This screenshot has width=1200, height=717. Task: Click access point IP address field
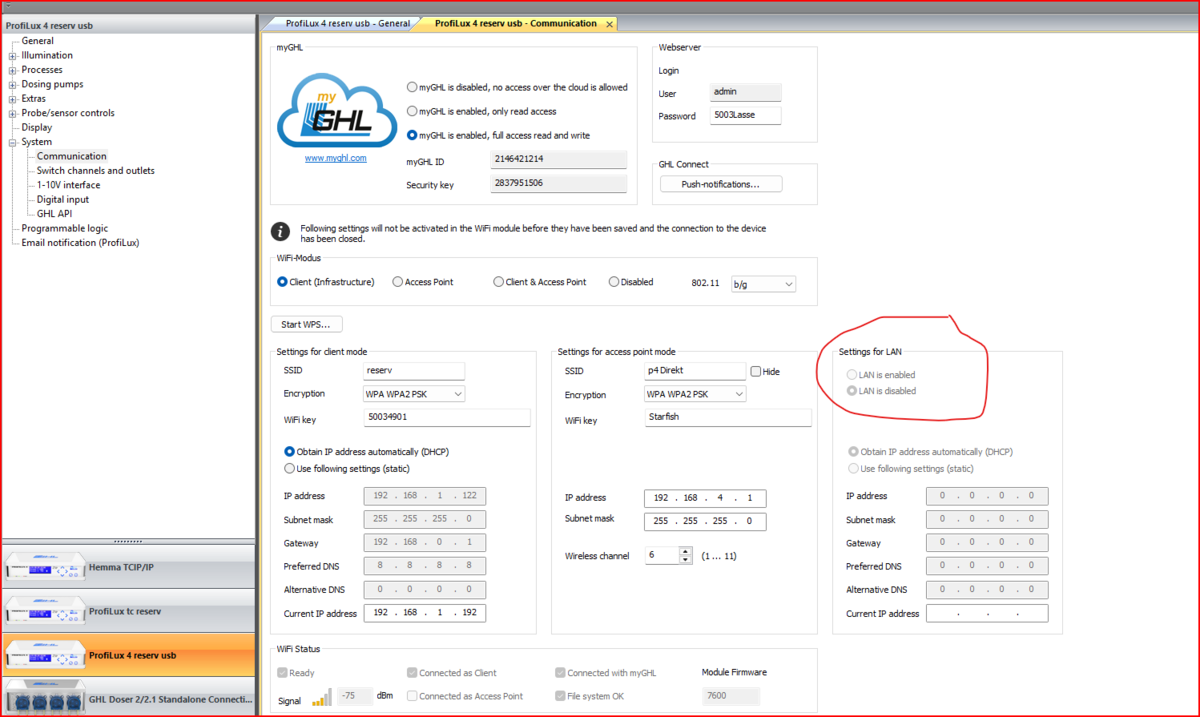706,498
